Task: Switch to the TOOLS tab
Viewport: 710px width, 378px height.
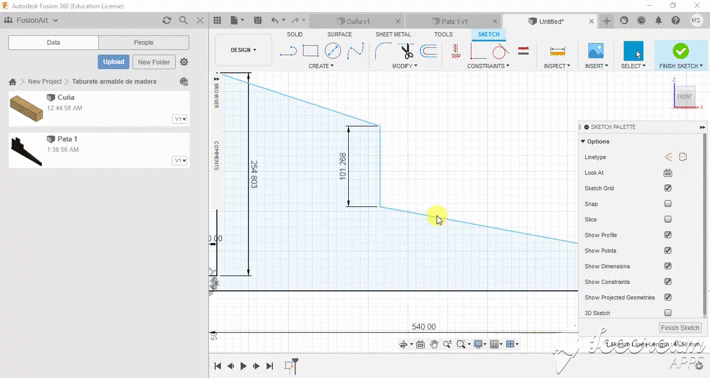Action: pos(443,34)
